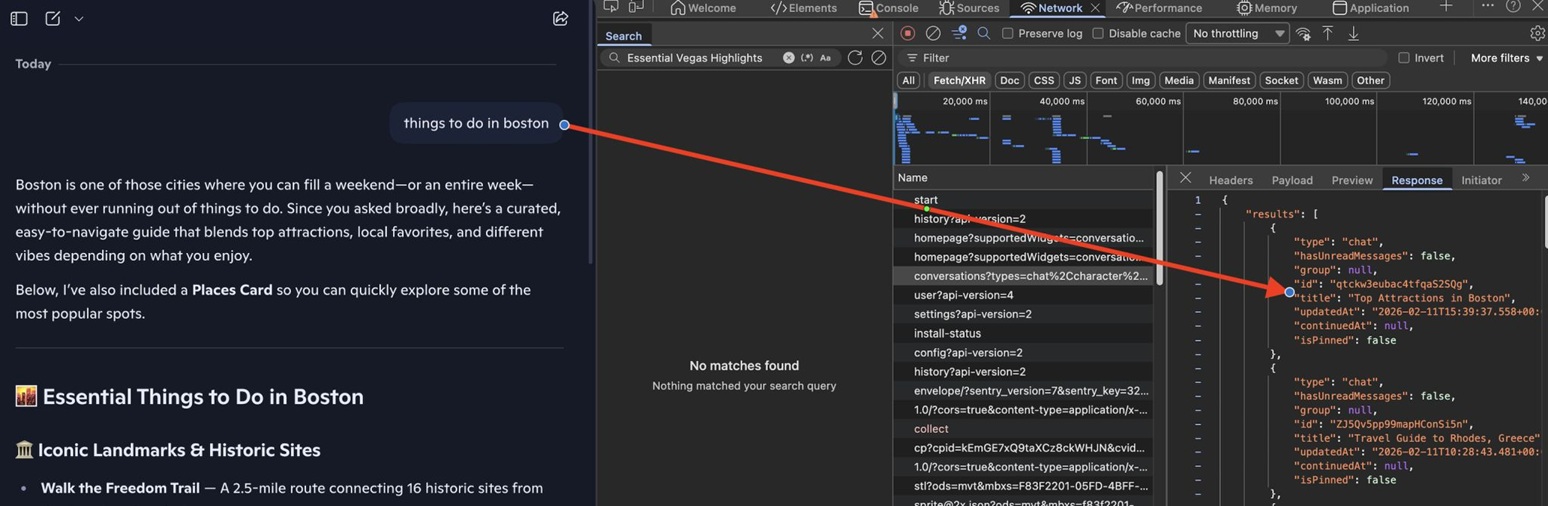The image size is (1548, 506).
Task: Refresh the search results
Action: coord(855,58)
